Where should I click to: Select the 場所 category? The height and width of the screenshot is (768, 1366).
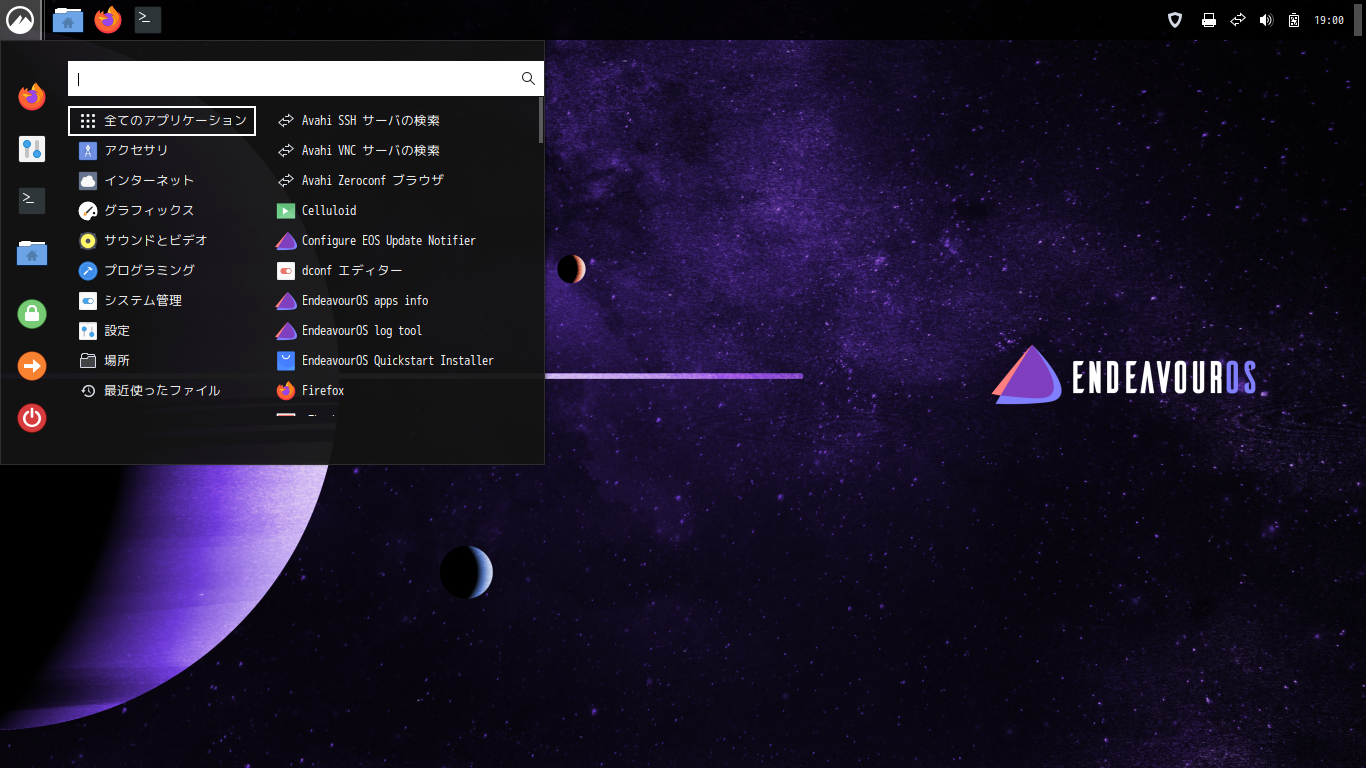pos(162,361)
